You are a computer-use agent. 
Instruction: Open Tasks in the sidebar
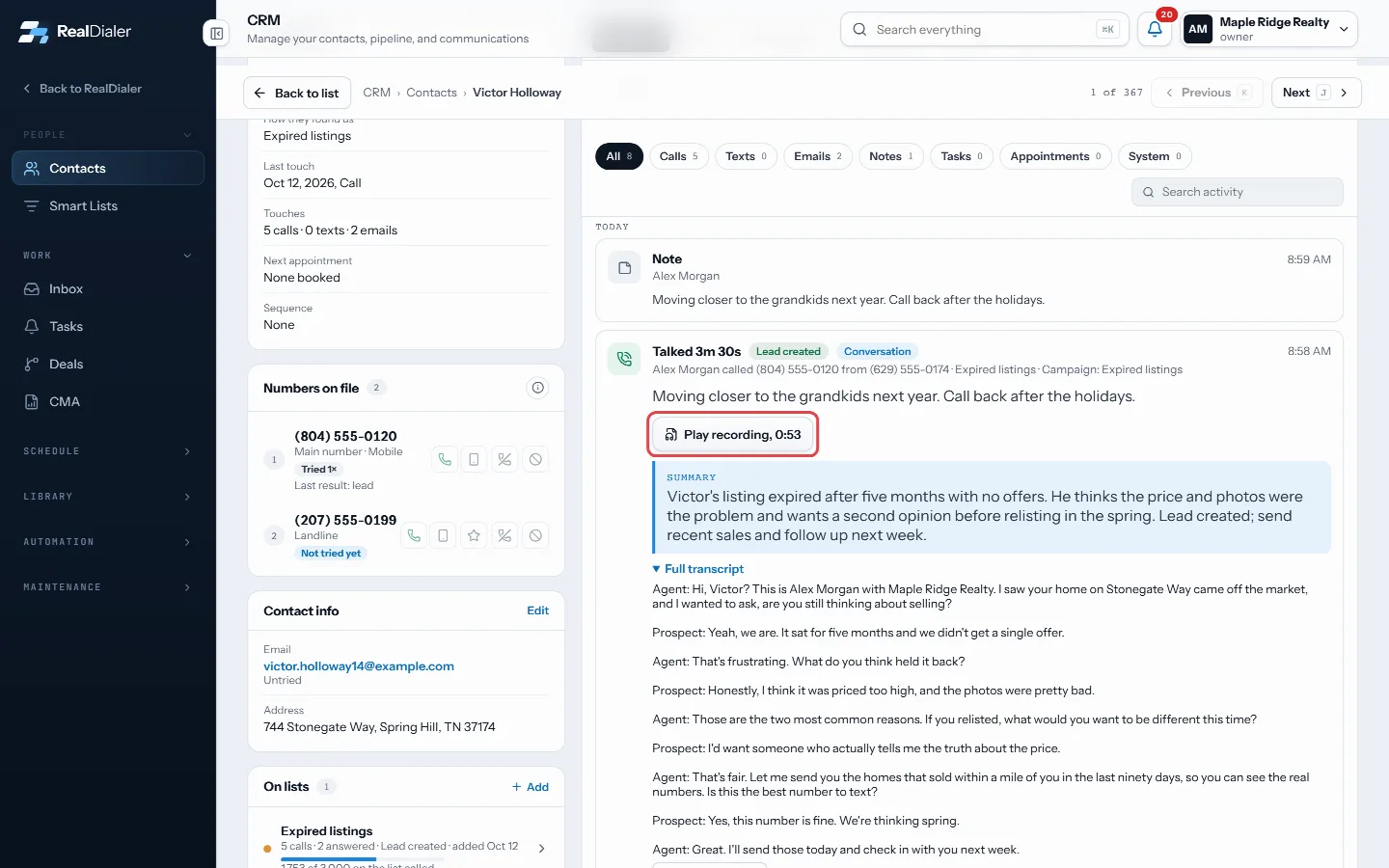[x=108, y=326]
